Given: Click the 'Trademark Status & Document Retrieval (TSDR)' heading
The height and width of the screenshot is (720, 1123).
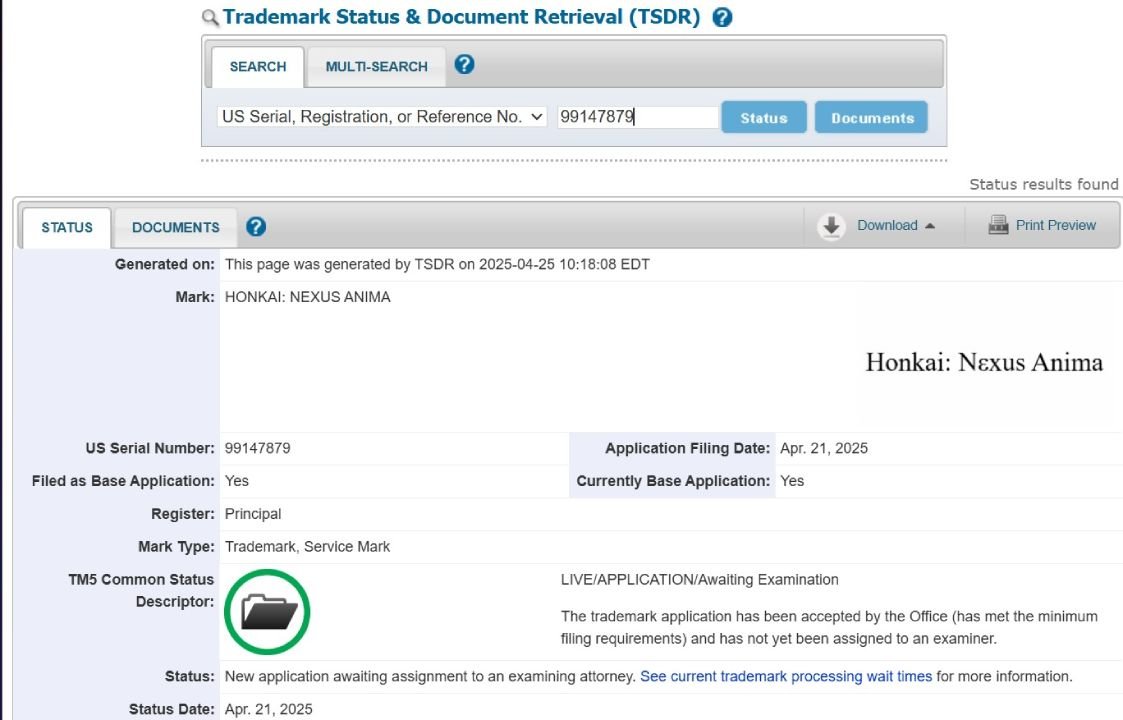Looking at the screenshot, I should [461, 17].
